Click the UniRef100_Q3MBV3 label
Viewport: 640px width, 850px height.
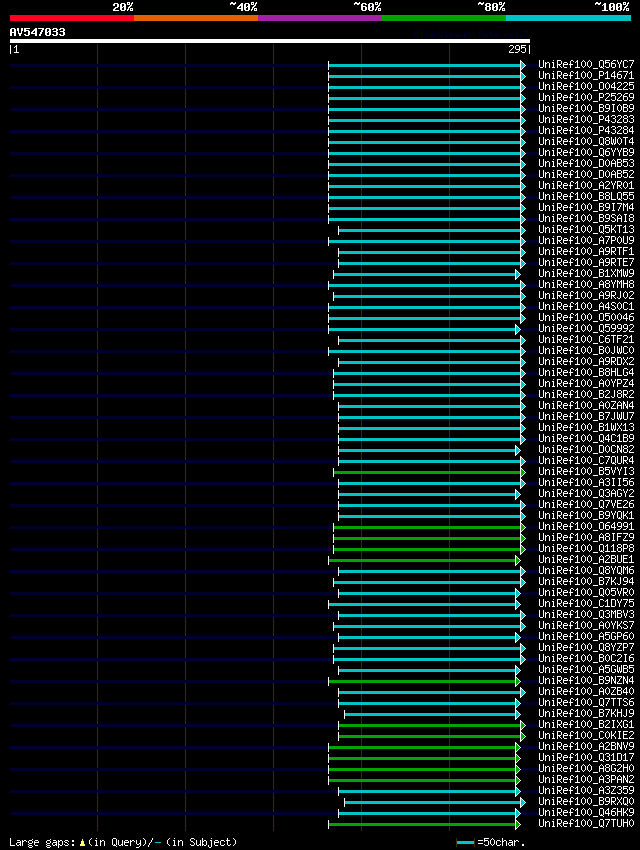coord(586,614)
